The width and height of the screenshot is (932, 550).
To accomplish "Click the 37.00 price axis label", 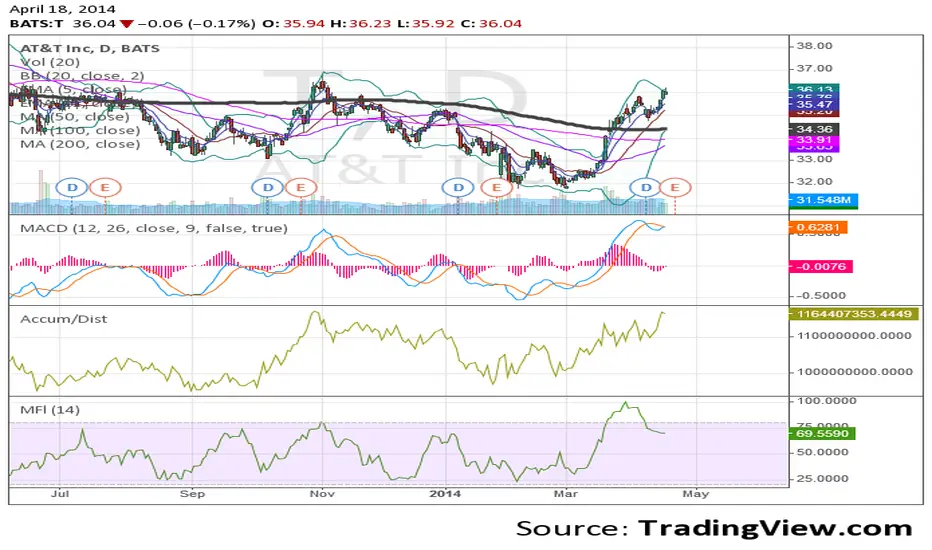I will (x=814, y=68).
